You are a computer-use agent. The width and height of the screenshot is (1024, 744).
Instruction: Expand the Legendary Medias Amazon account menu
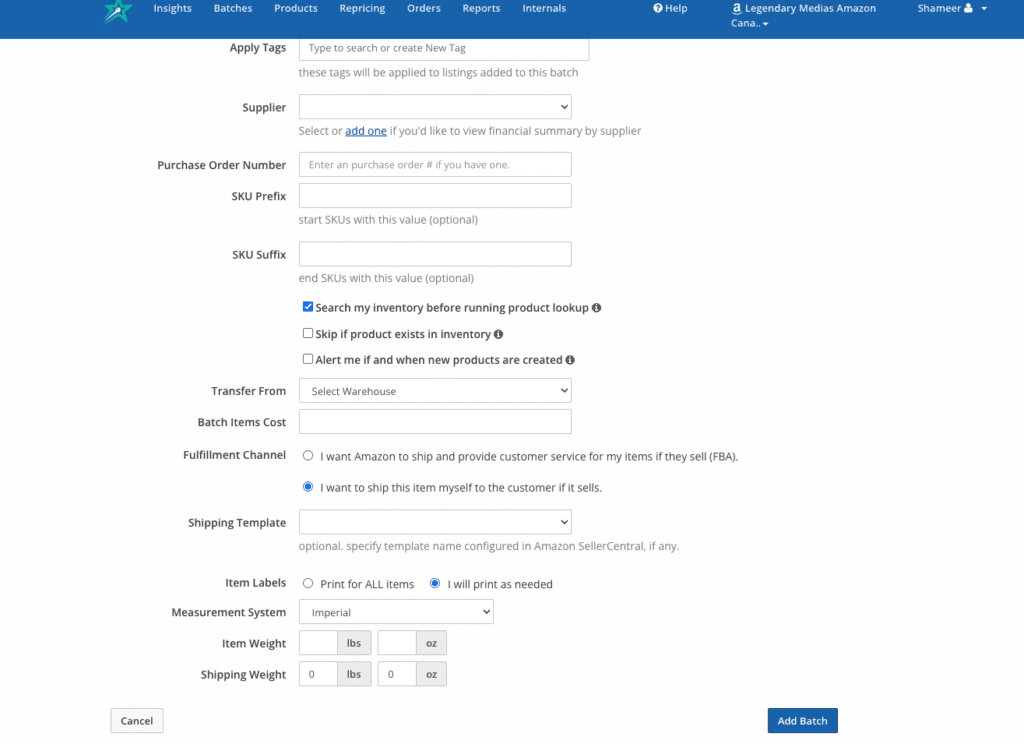(x=803, y=16)
